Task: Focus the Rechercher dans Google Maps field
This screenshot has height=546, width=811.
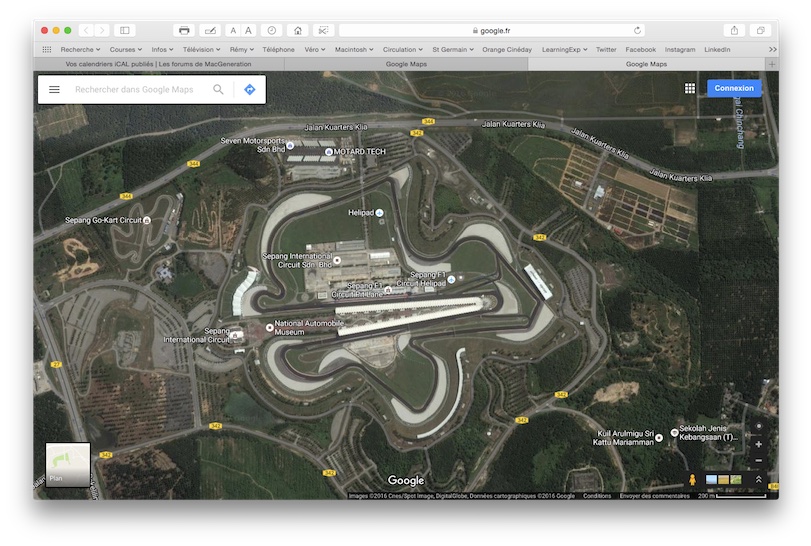Action: coord(134,89)
